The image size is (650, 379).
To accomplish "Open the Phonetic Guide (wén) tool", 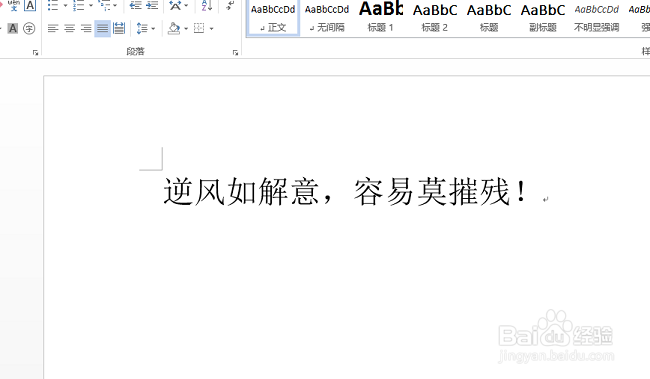I will [14, 5].
